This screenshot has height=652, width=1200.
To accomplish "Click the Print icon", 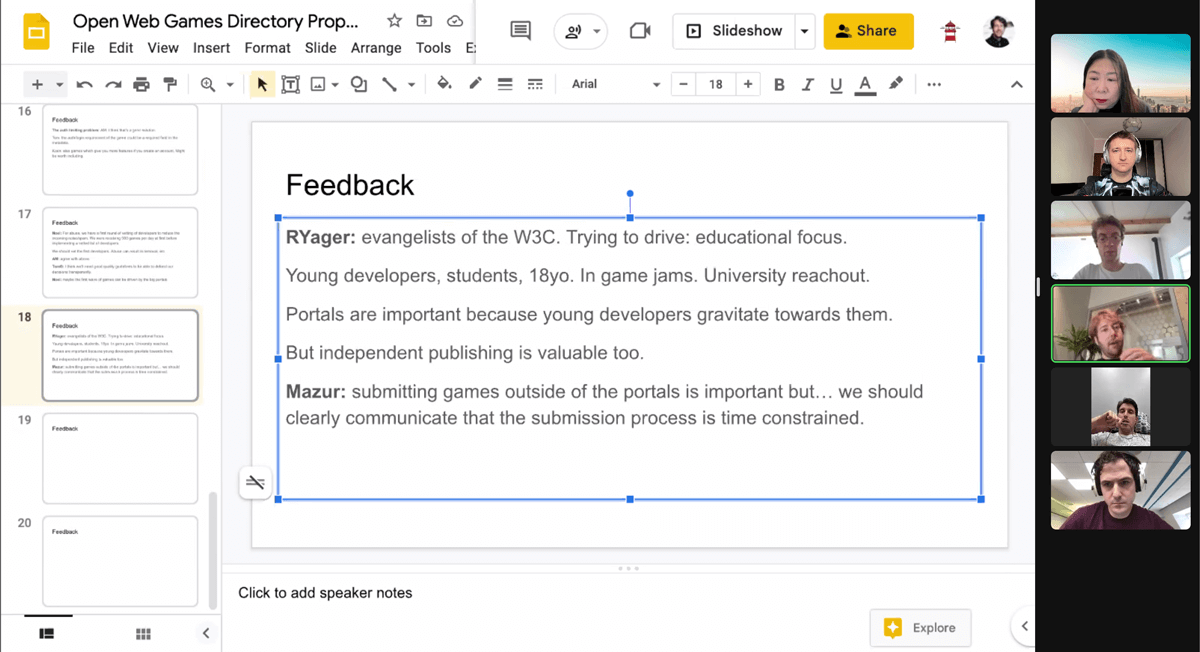I will [x=141, y=84].
